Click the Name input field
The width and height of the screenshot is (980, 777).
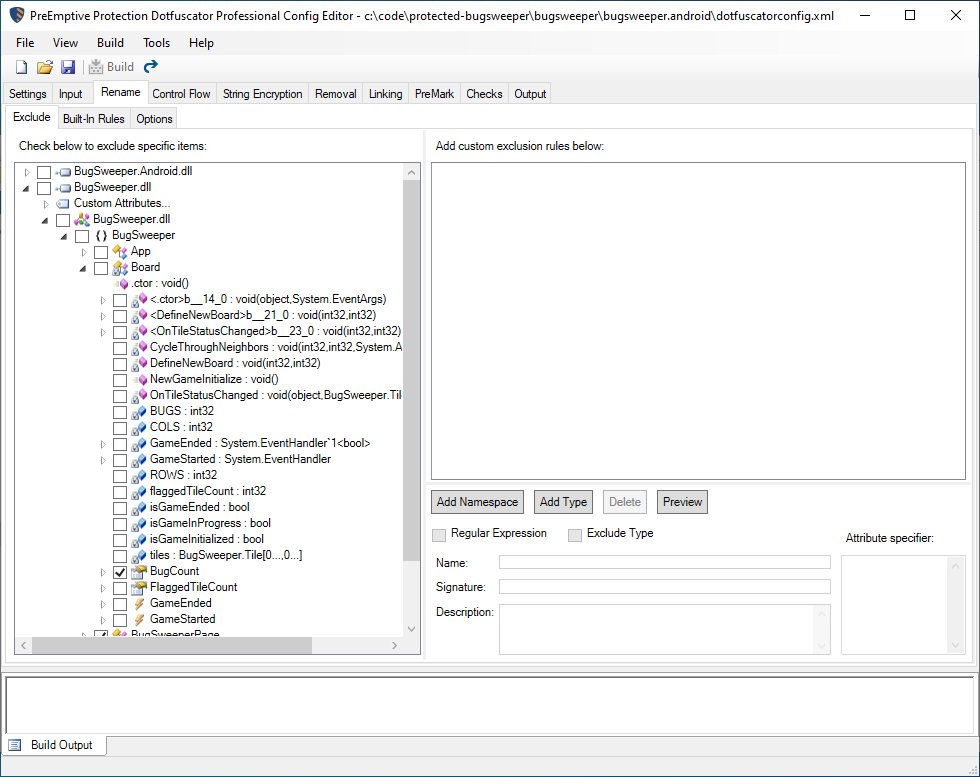click(664, 563)
